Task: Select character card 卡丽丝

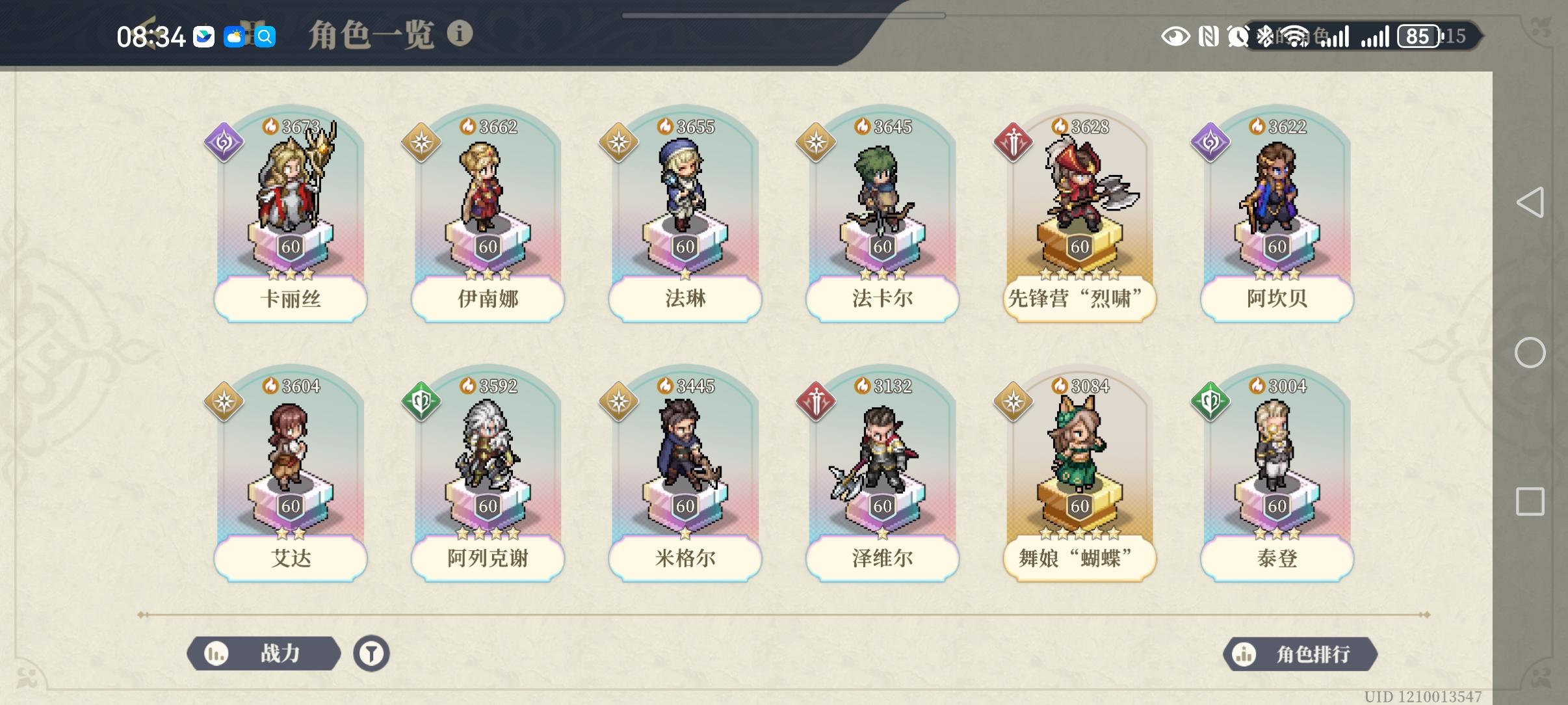Action: 291,215
